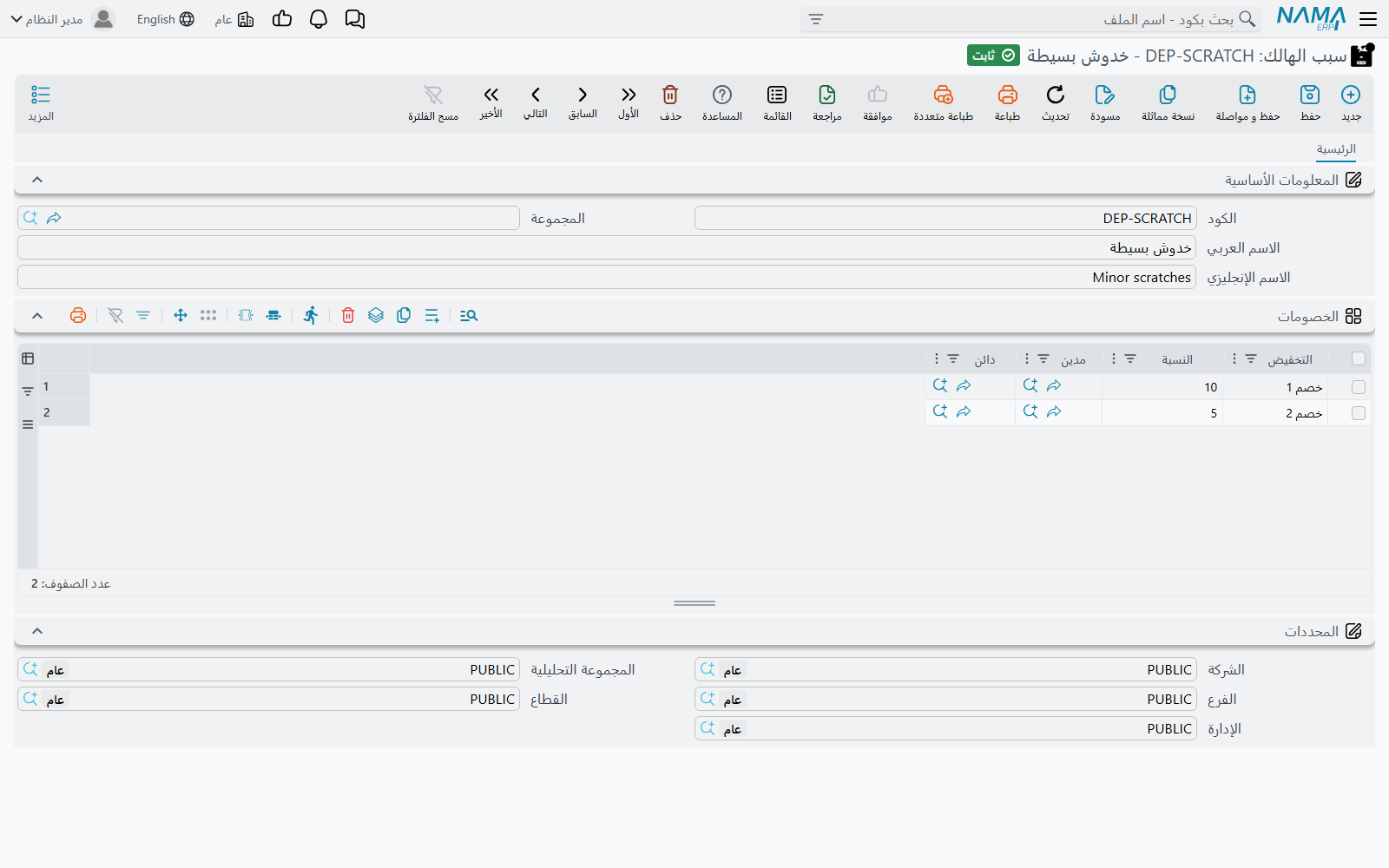The height and width of the screenshot is (868, 1389).
Task: Click the طباعة متعددة (multi print) icon
Action: [943, 95]
